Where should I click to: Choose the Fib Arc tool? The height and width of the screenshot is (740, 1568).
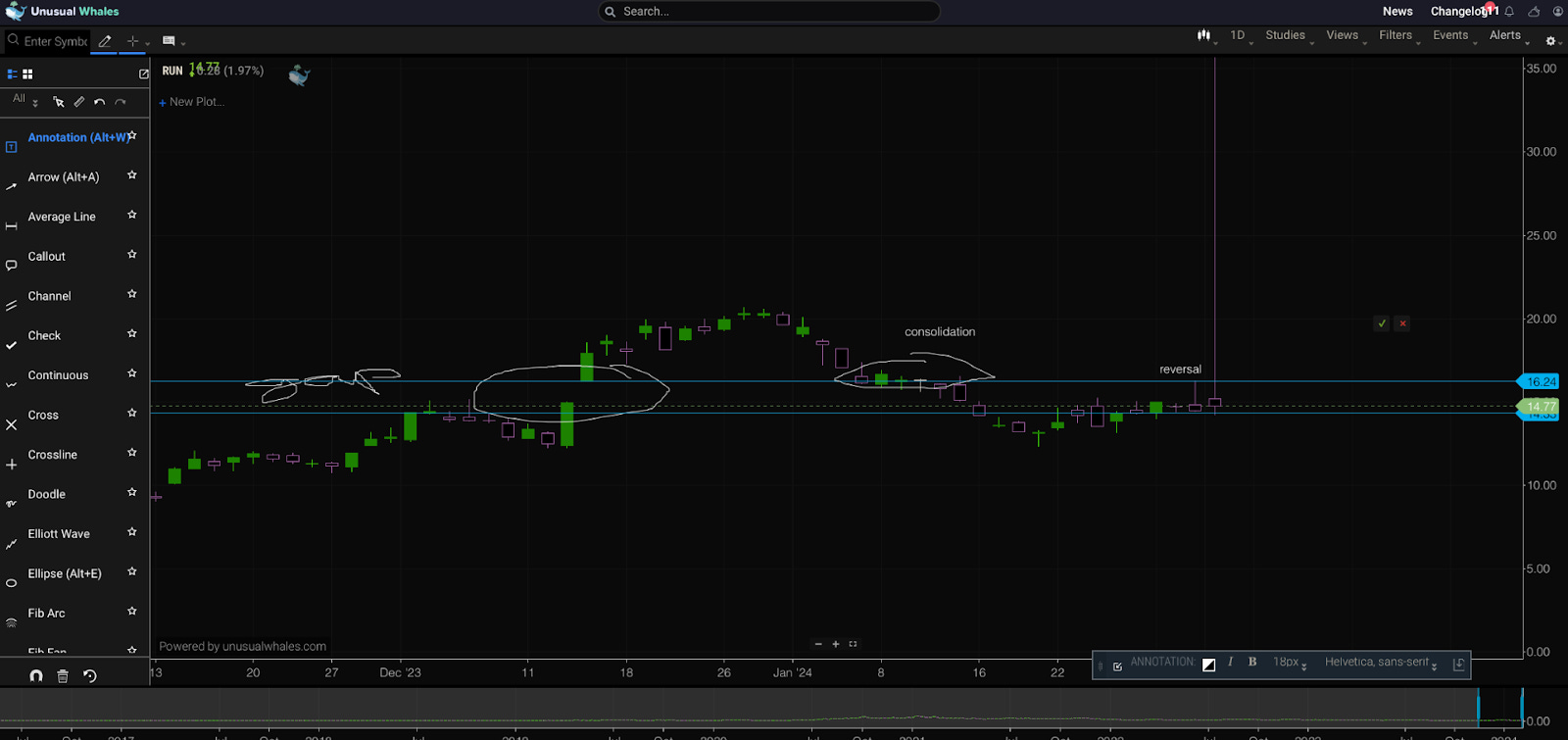point(46,614)
